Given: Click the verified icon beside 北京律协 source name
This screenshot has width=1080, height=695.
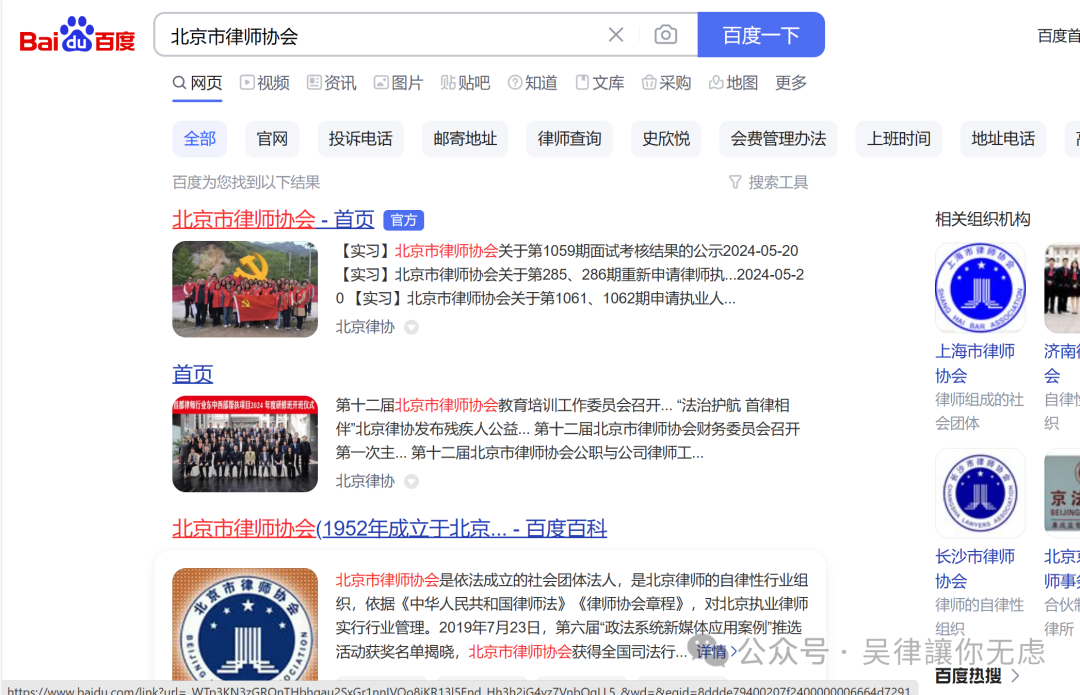Looking at the screenshot, I should (410, 326).
